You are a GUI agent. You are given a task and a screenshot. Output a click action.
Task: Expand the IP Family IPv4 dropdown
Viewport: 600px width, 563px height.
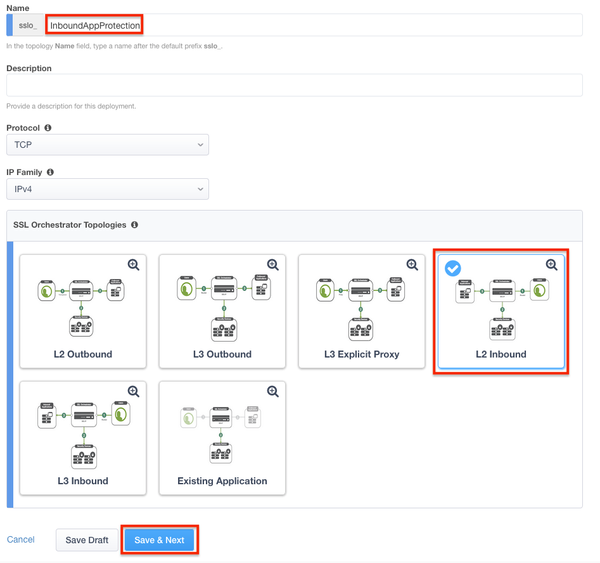pos(107,188)
